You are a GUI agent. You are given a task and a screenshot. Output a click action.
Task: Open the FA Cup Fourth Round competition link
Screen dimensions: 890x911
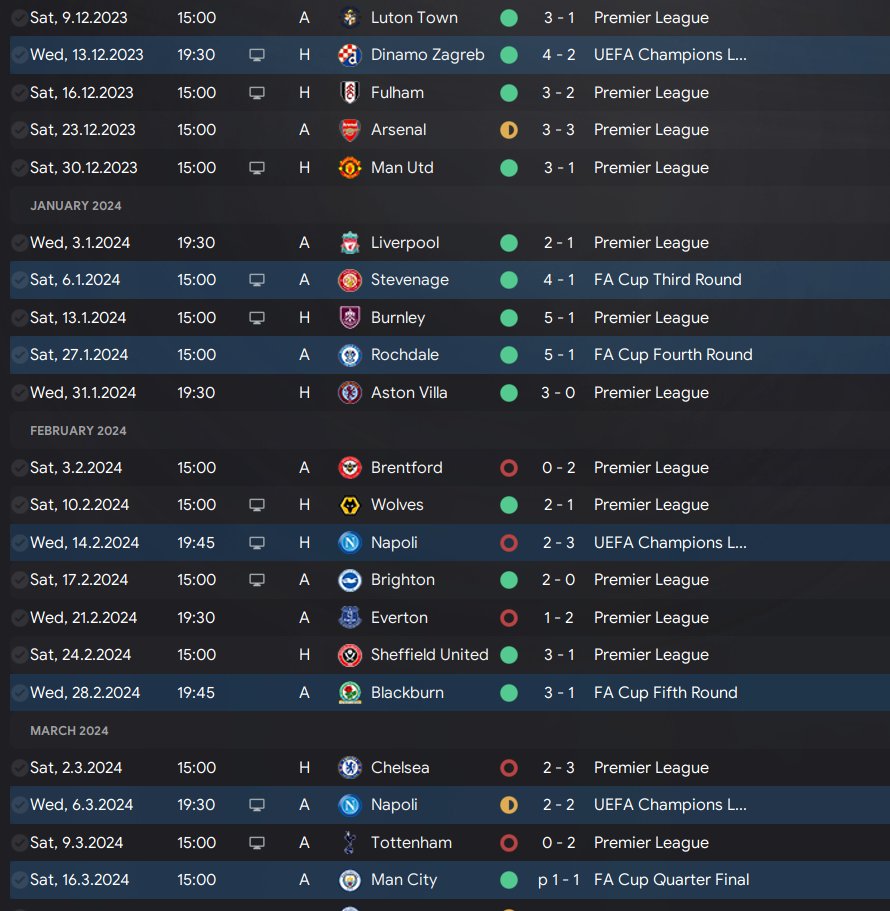tap(672, 355)
